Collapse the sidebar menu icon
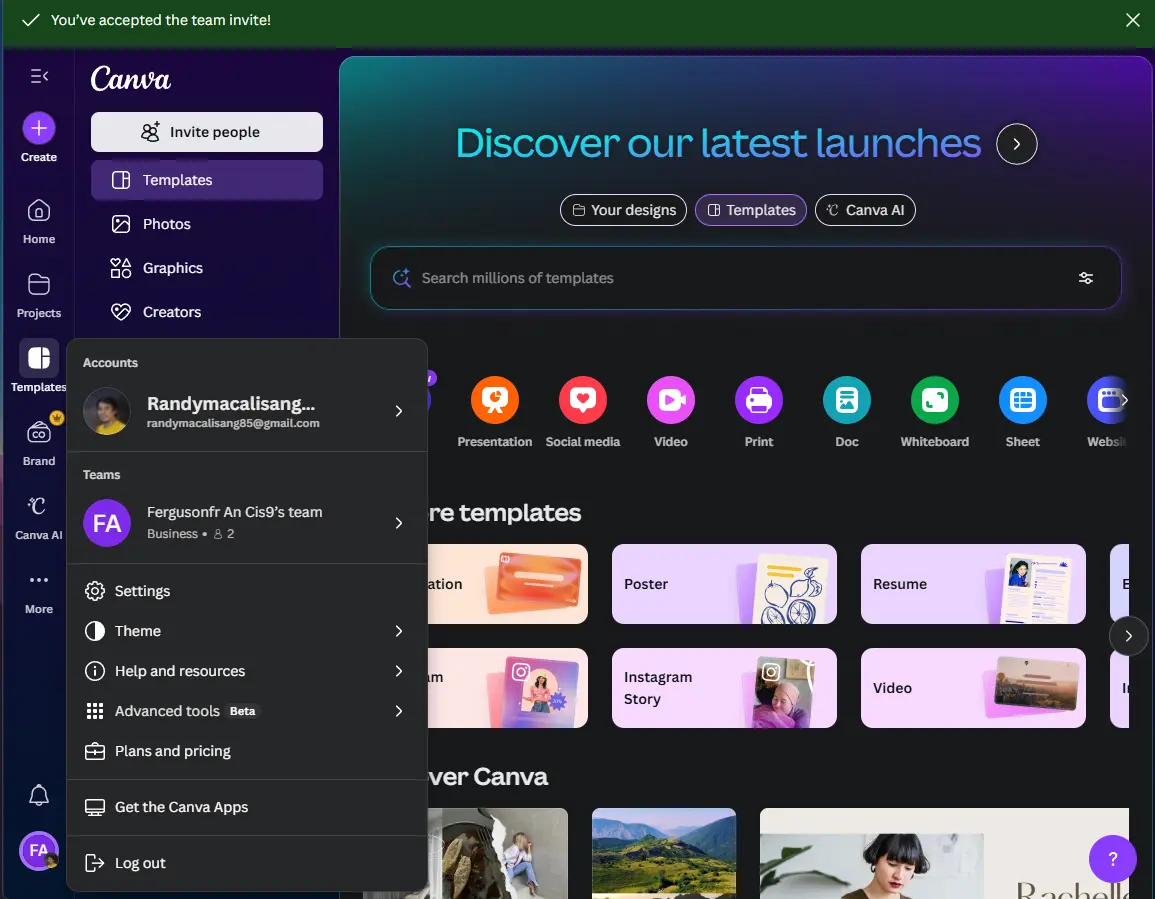 click(x=39, y=76)
